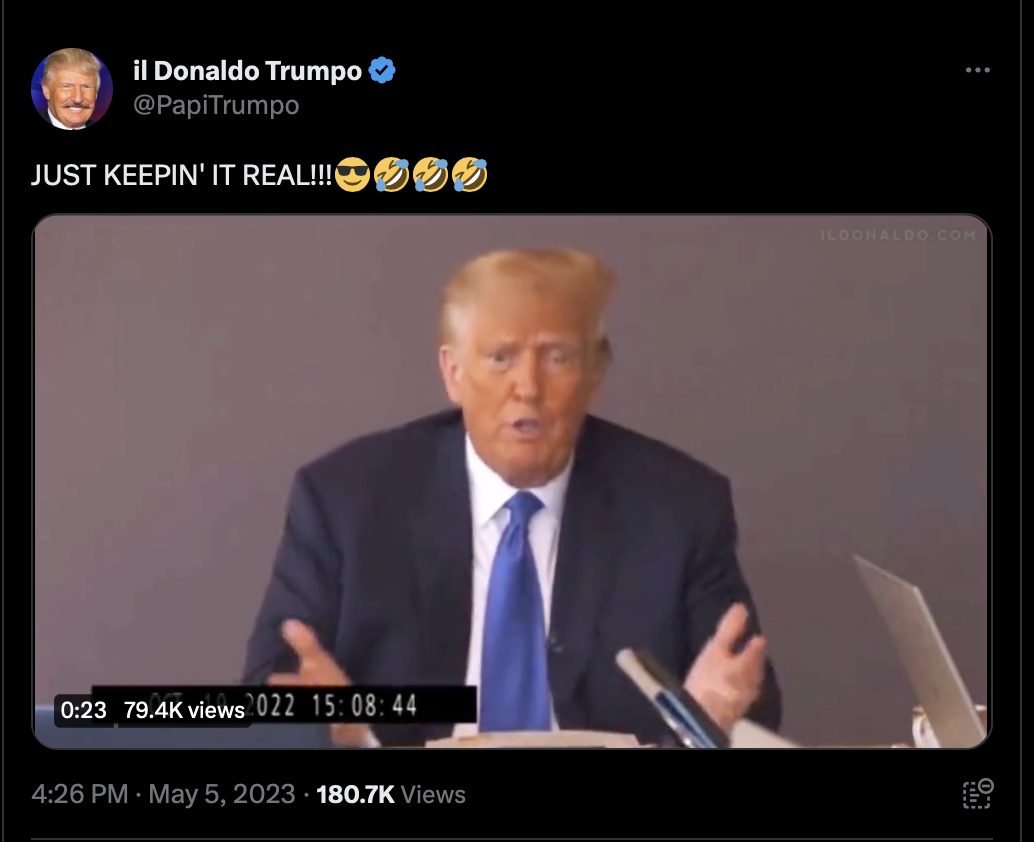Click the May 5, 2023 date
This screenshot has height=842, width=1034.
[222, 794]
